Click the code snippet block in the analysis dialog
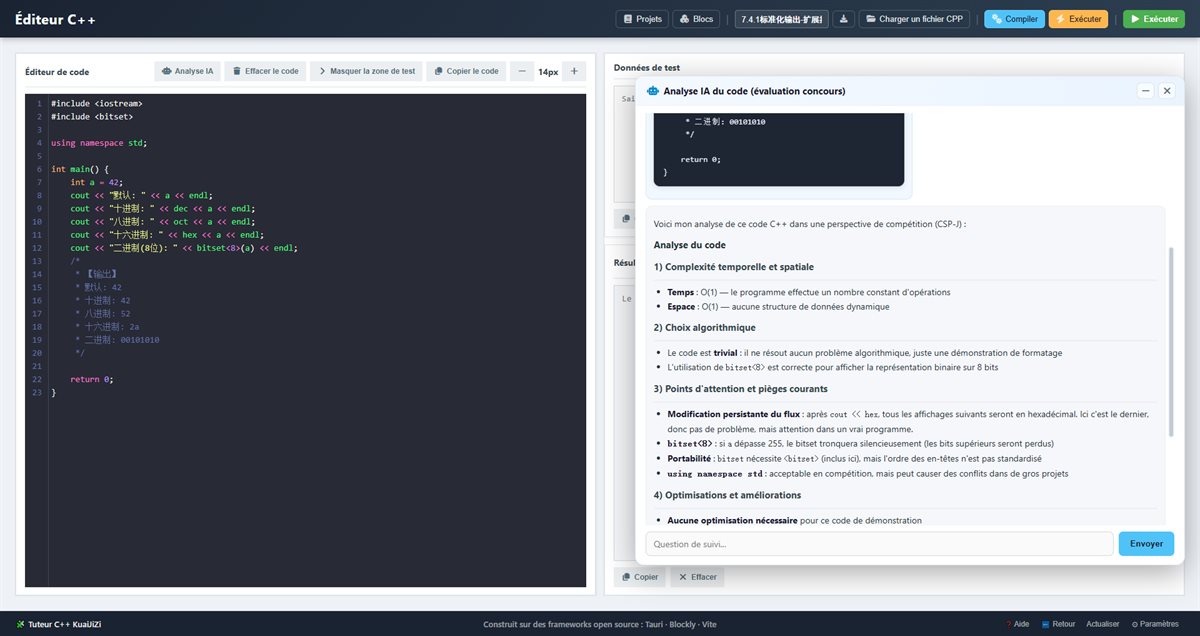 tap(778, 148)
